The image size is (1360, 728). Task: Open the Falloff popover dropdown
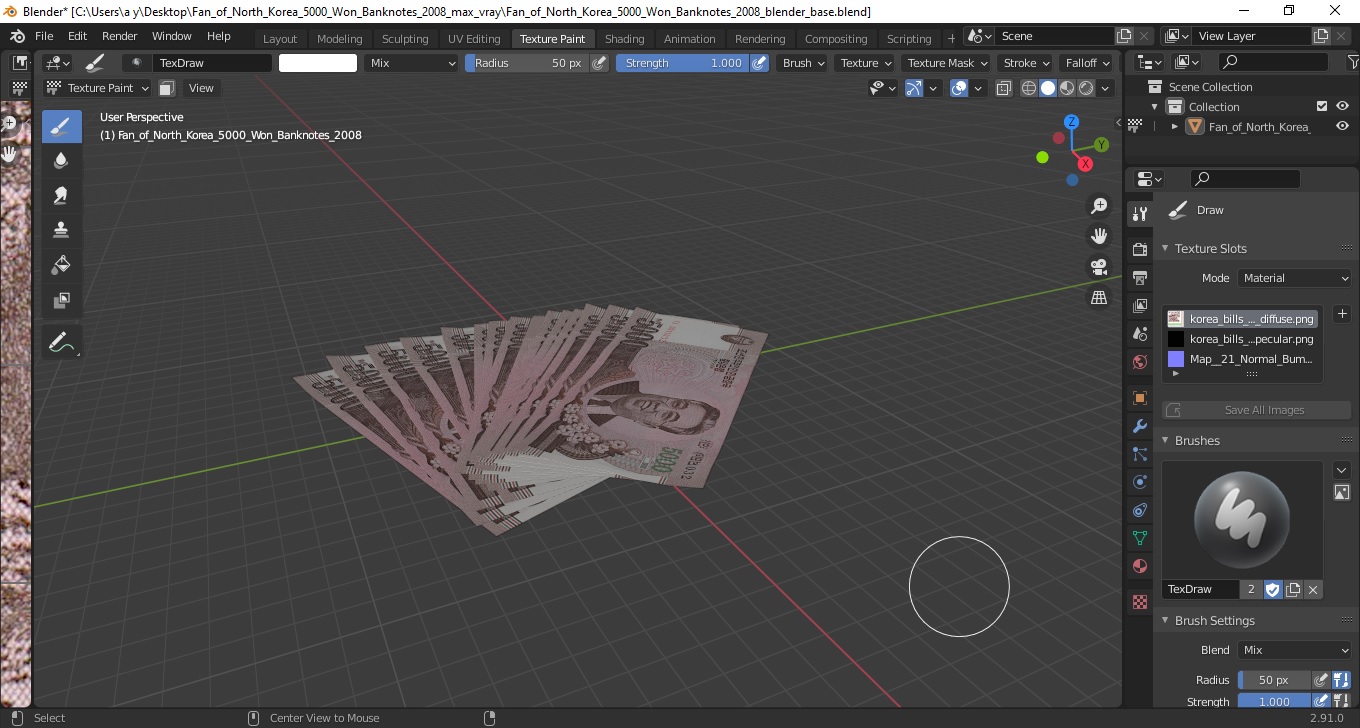[x=1087, y=63]
